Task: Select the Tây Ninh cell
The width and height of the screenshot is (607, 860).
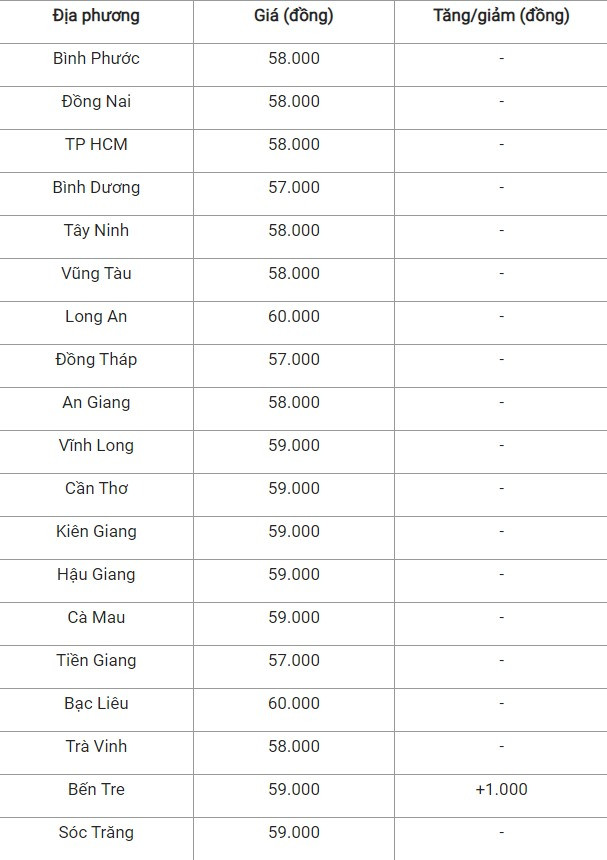Action: 96,230
